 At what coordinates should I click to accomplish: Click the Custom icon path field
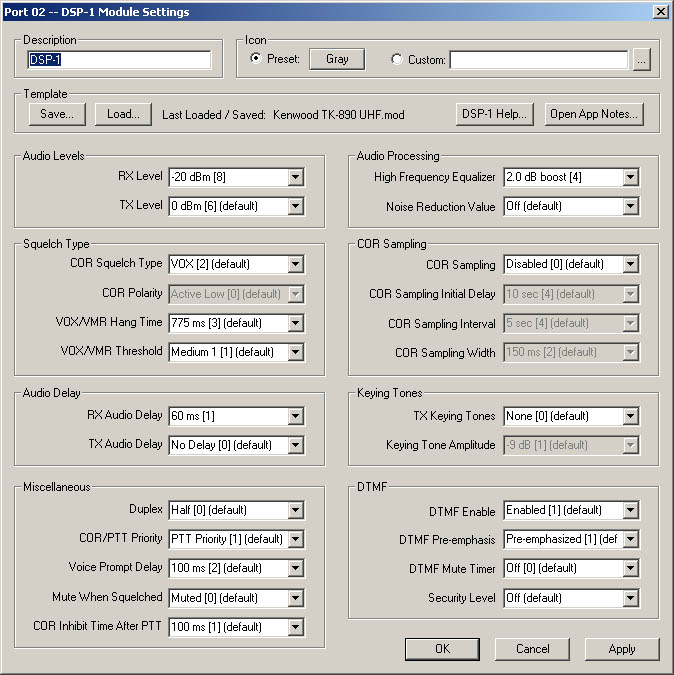pyautogui.click(x=538, y=60)
